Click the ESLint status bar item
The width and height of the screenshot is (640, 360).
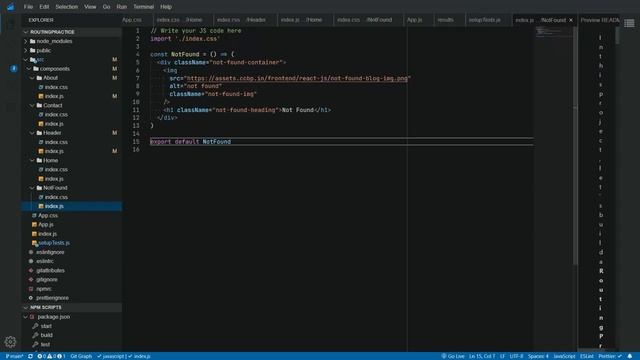click(x=587, y=356)
